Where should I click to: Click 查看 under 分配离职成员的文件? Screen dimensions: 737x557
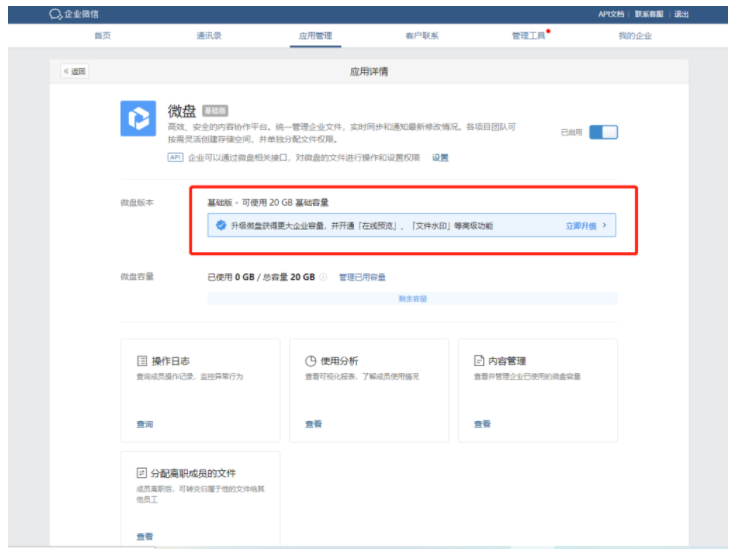point(145,536)
